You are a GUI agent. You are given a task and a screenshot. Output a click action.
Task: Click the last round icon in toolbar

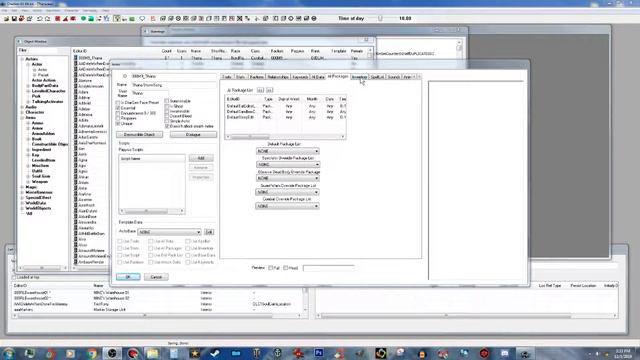[314, 18]
